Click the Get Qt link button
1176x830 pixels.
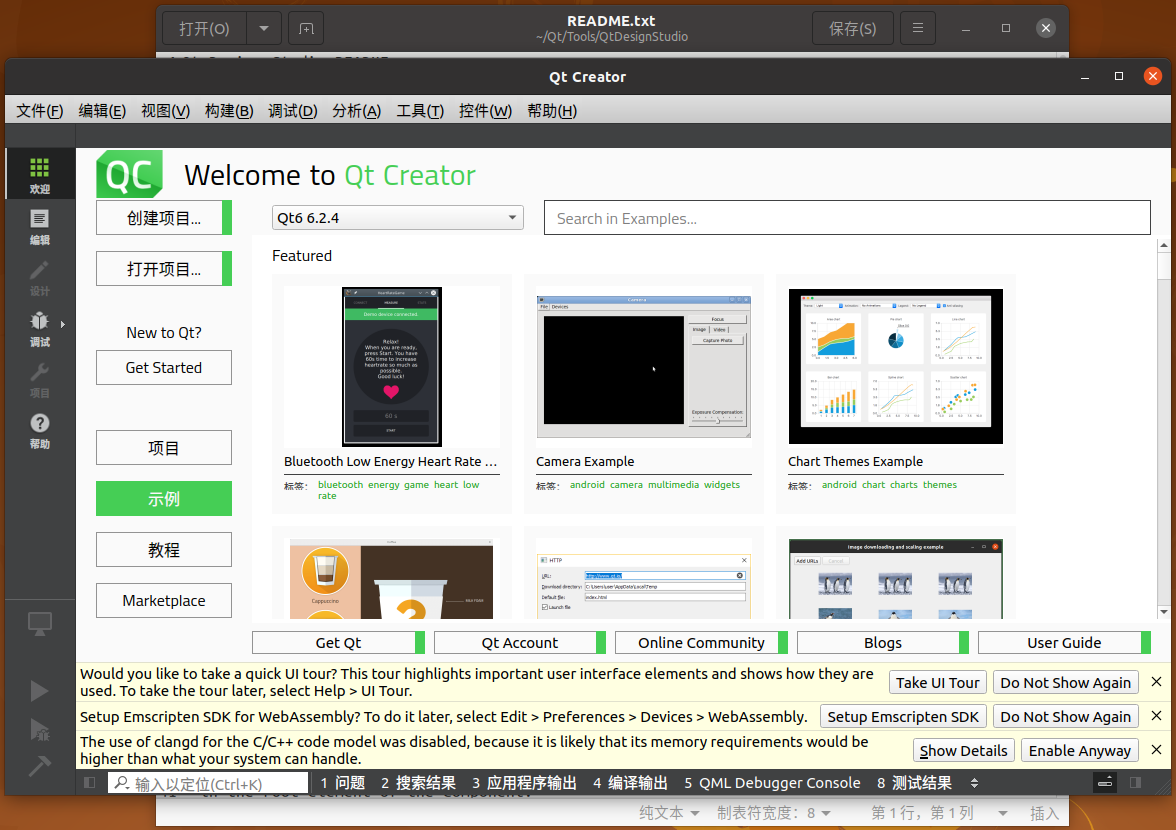338,643
